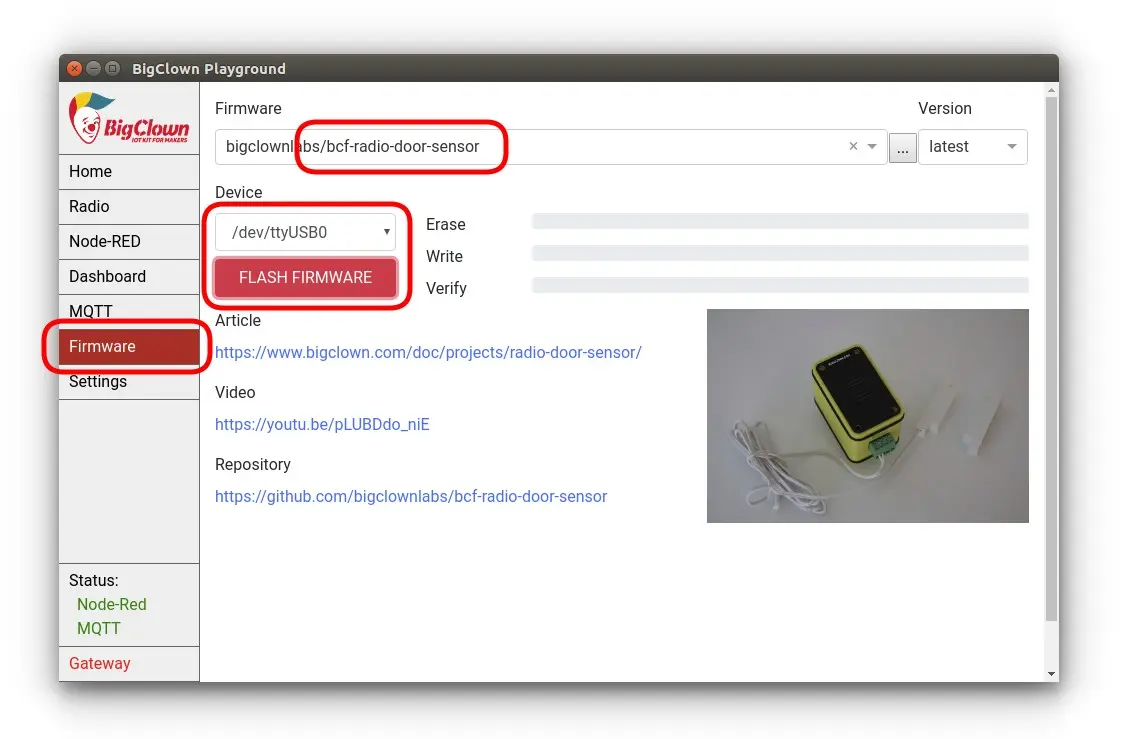Click the scrollbar up arrow

click(x=1052, y=91)
